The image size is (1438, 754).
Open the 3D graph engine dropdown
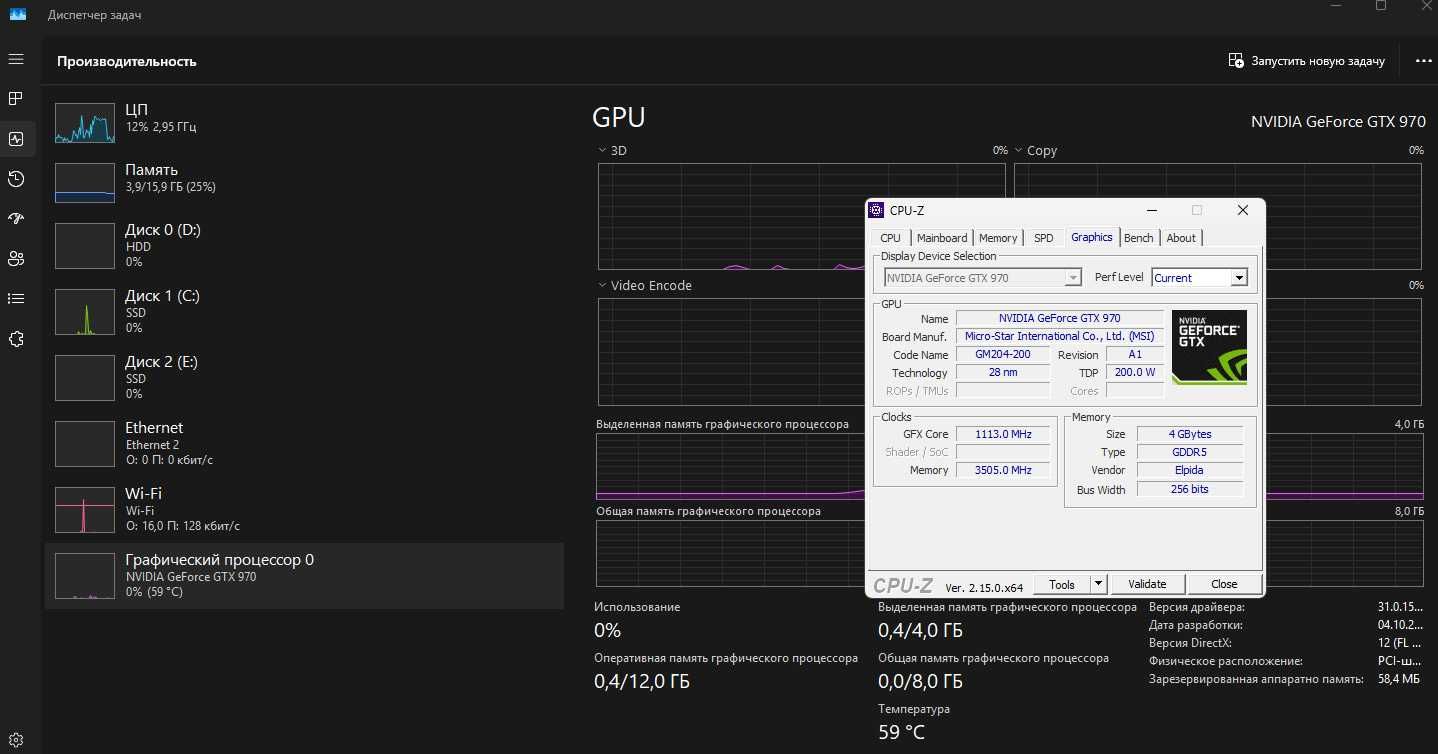(613, 150)
